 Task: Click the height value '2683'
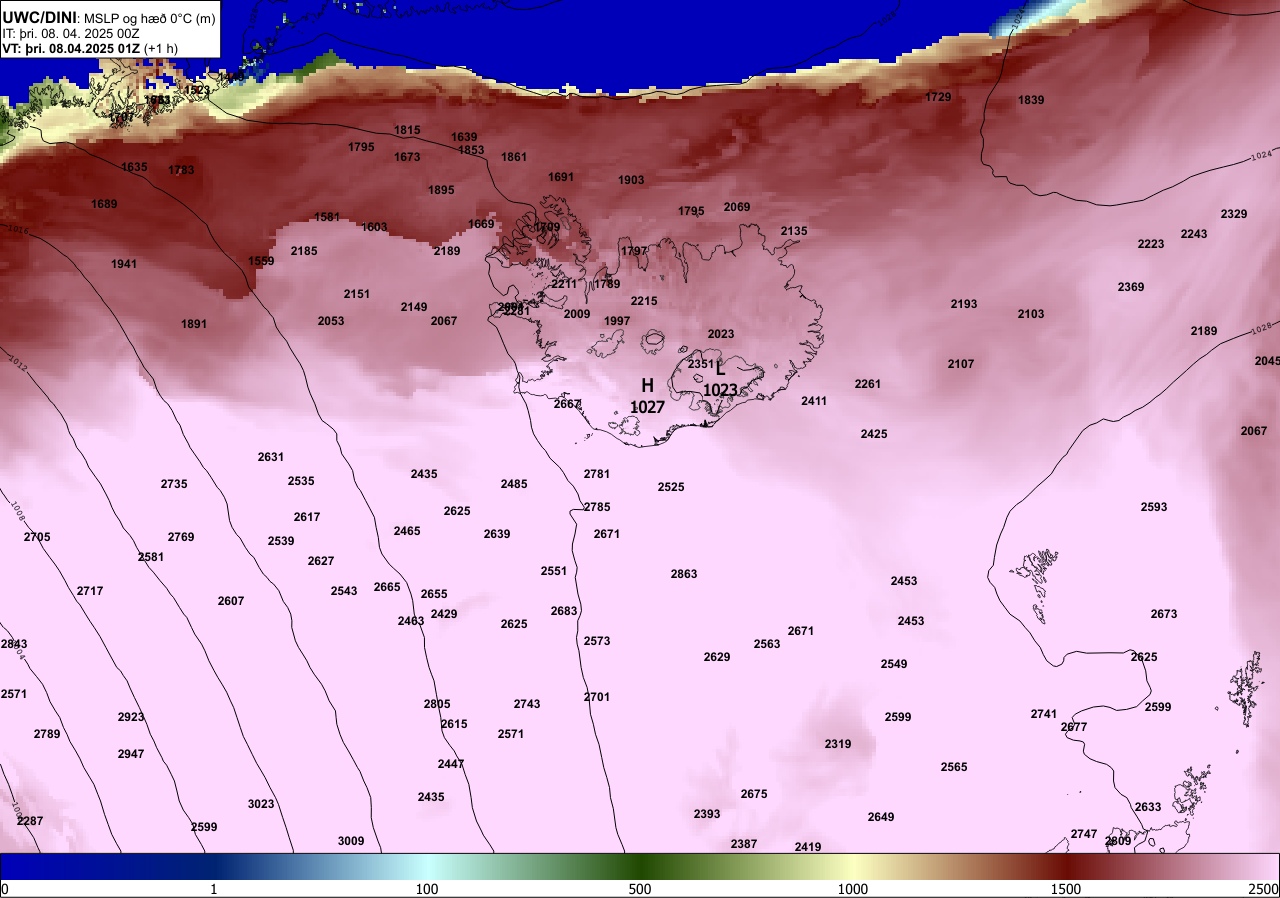pyautogui.click(x=564, y=611)
